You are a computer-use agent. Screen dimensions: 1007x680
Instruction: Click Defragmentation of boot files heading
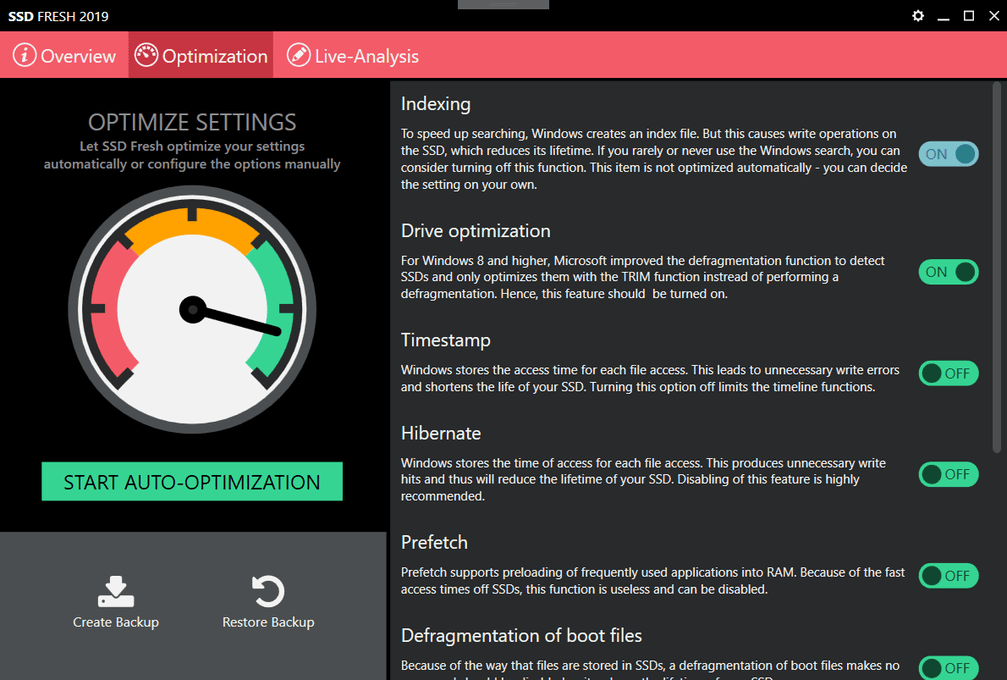pyautogui.click(x=521, y=636)
